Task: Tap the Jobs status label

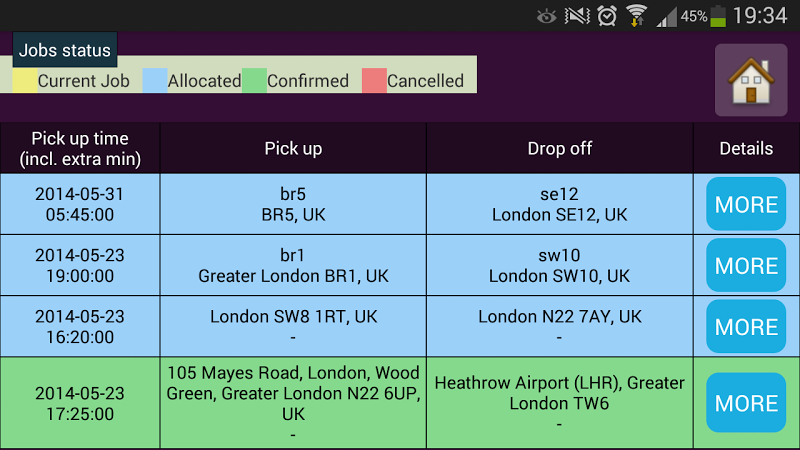Action: pyautogui.click(x=65, y=50)
